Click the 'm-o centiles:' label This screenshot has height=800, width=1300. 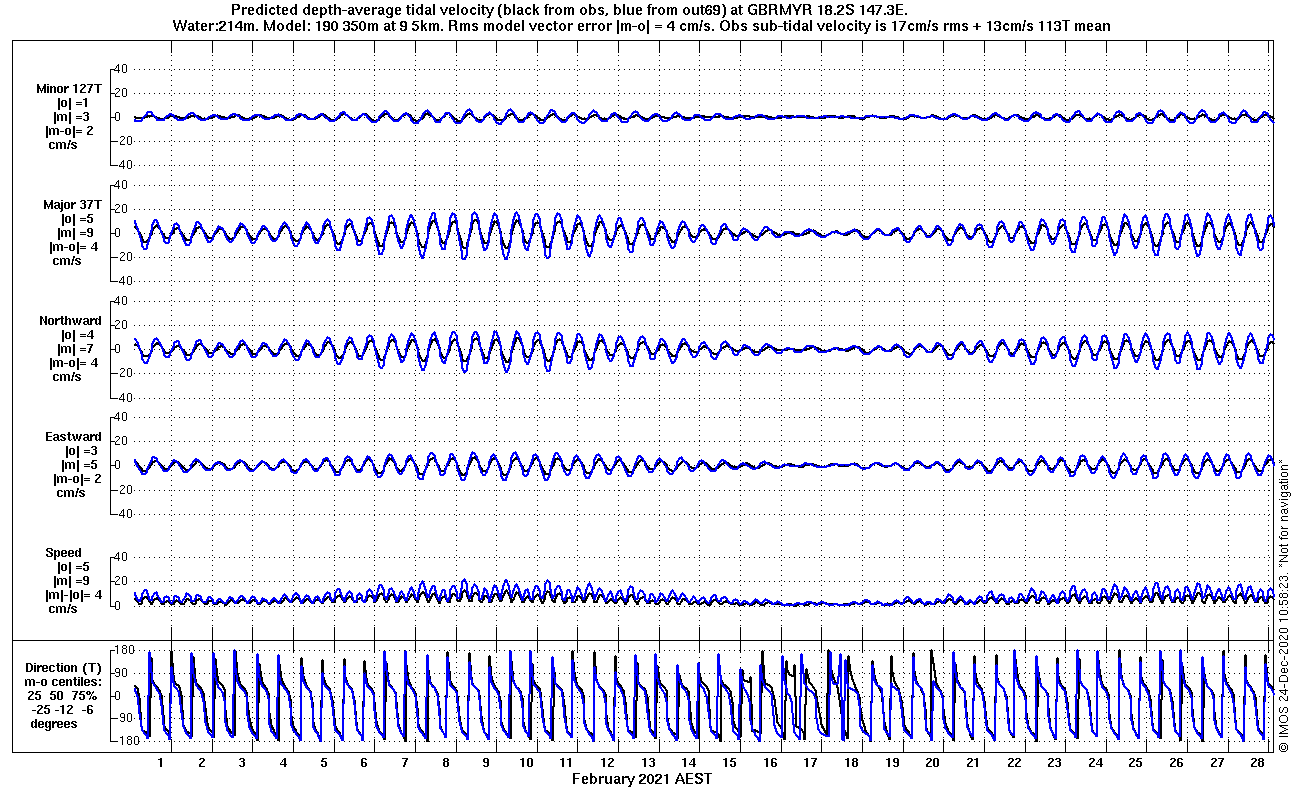pos(64,681)
